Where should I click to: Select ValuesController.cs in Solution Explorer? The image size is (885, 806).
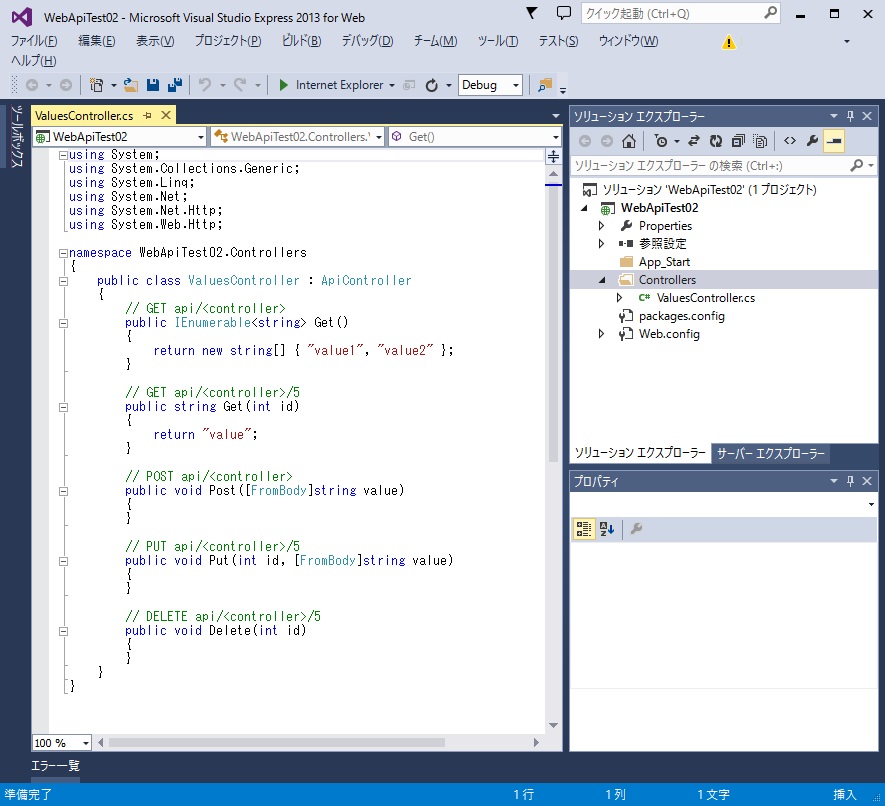706,298
